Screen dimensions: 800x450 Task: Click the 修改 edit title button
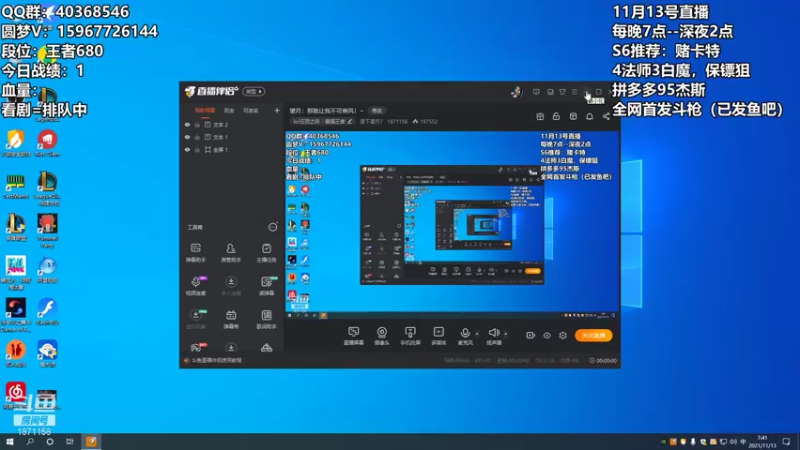click(x=377, y=111)
